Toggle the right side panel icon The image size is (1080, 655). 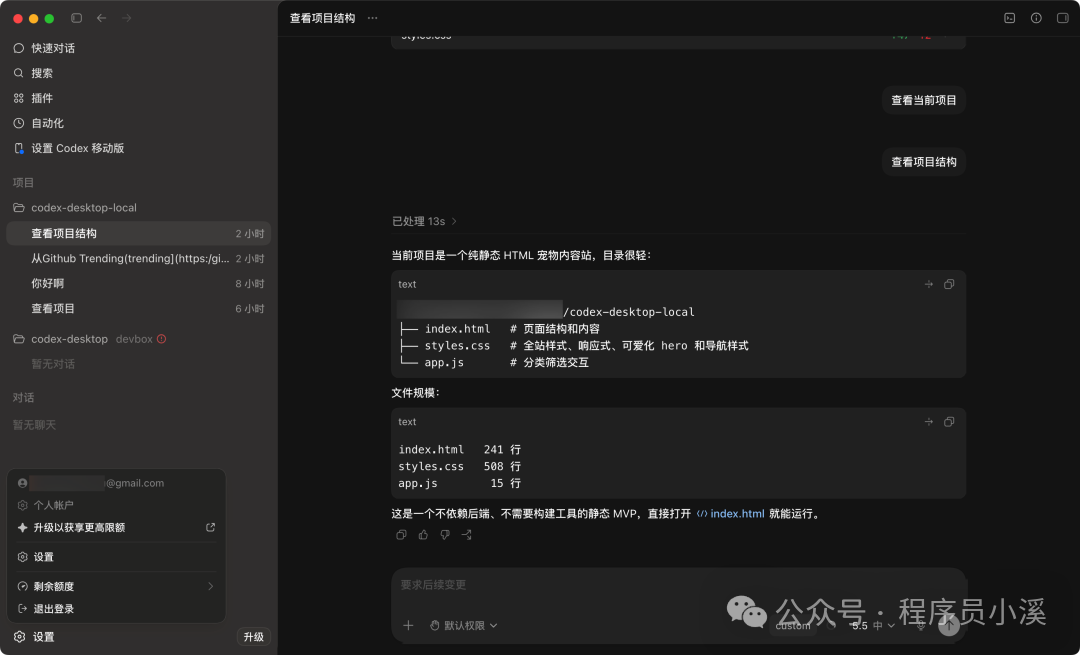click(1063, 18)
